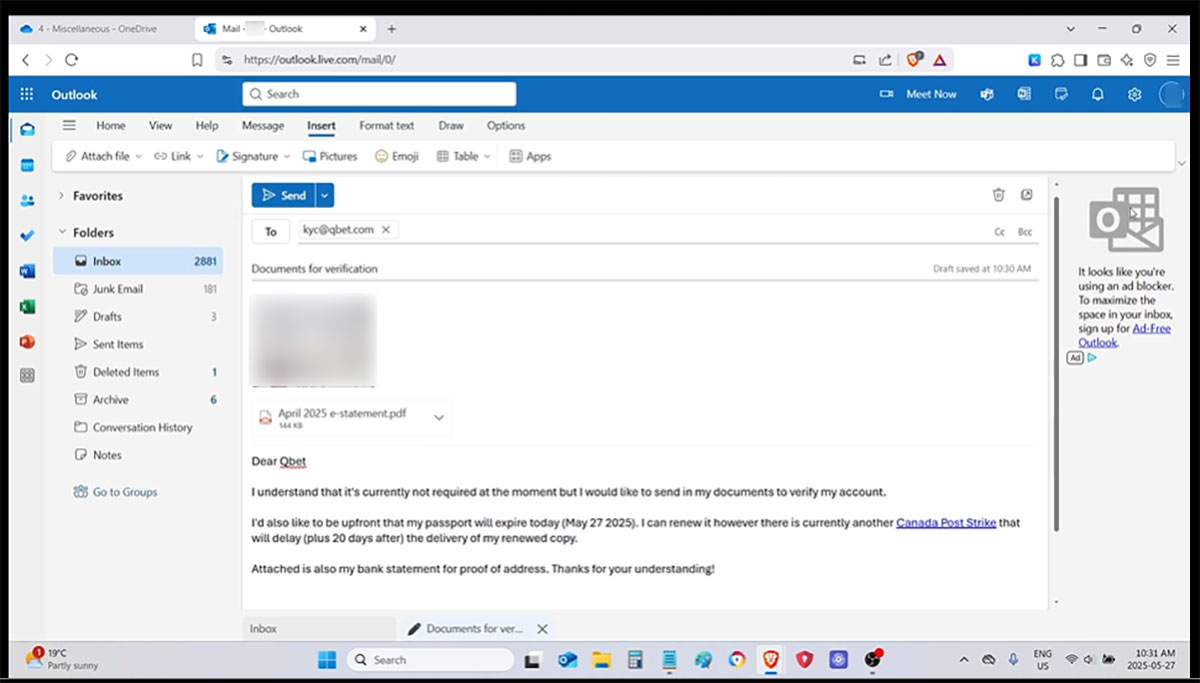Send the email

(284, 195)
